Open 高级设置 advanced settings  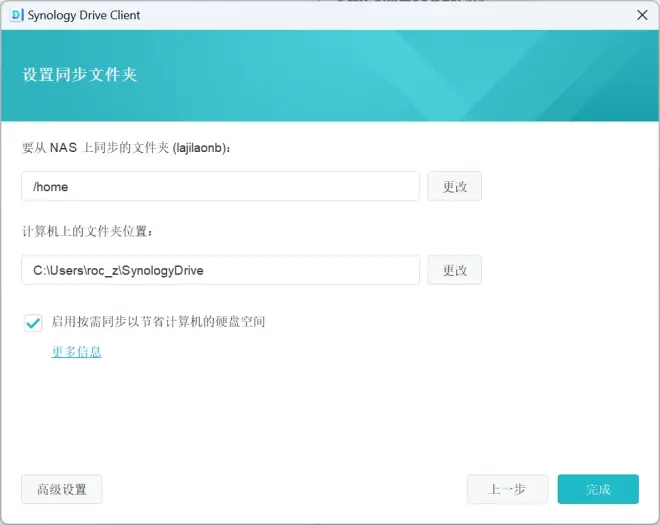pos(61,489)
